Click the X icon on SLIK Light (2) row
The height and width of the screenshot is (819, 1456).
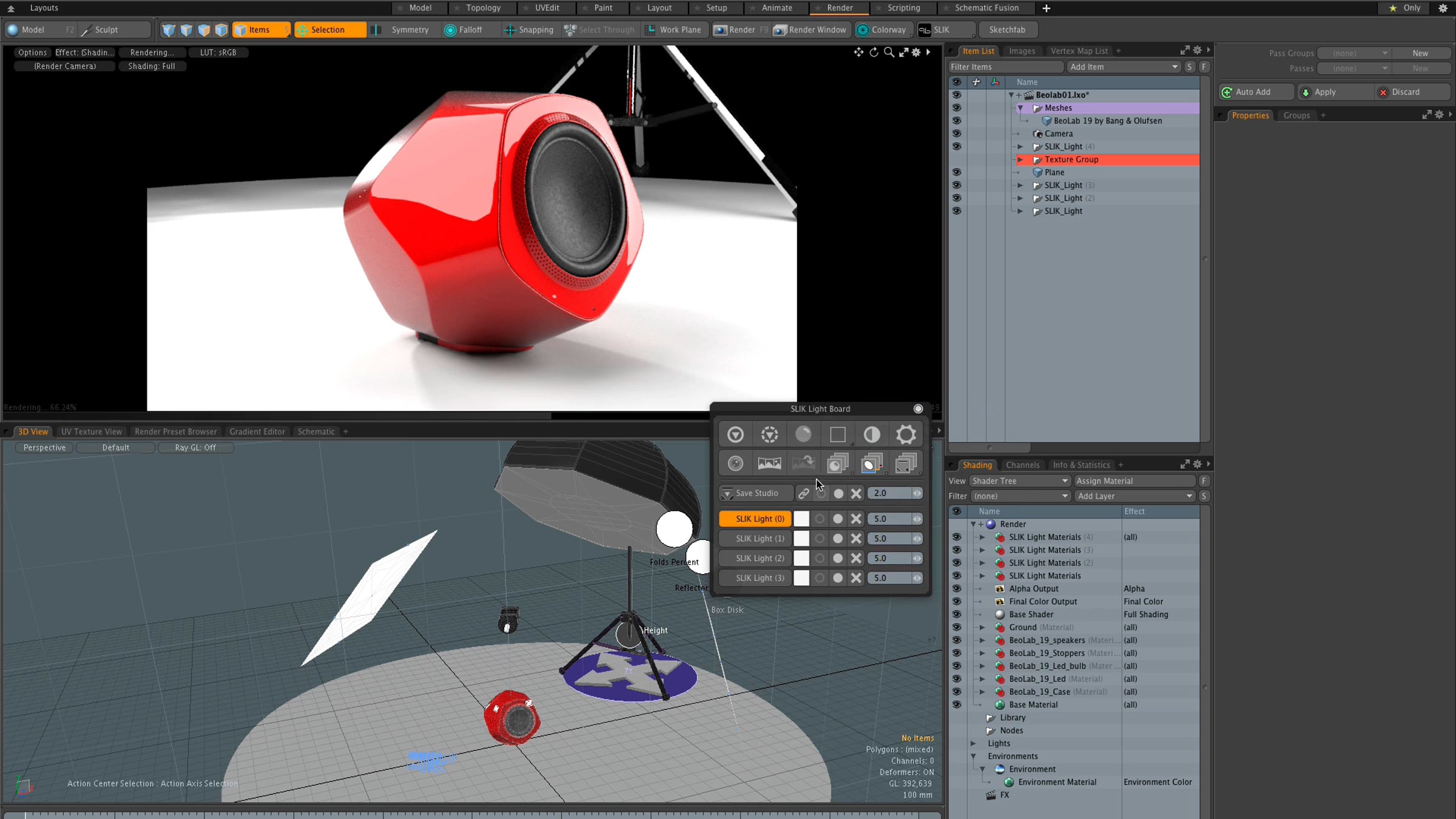(x=856, y=558)
